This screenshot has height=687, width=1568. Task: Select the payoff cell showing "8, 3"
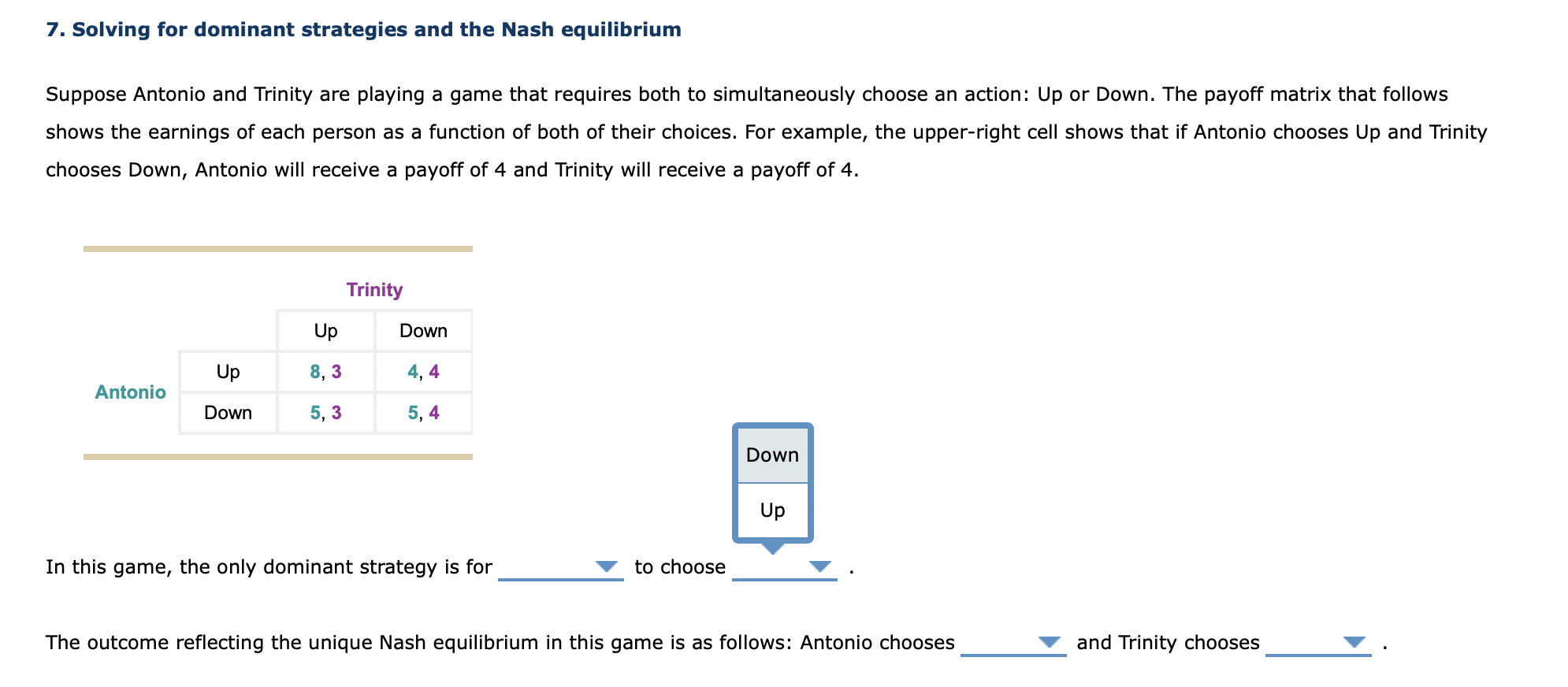pos(325,371)
